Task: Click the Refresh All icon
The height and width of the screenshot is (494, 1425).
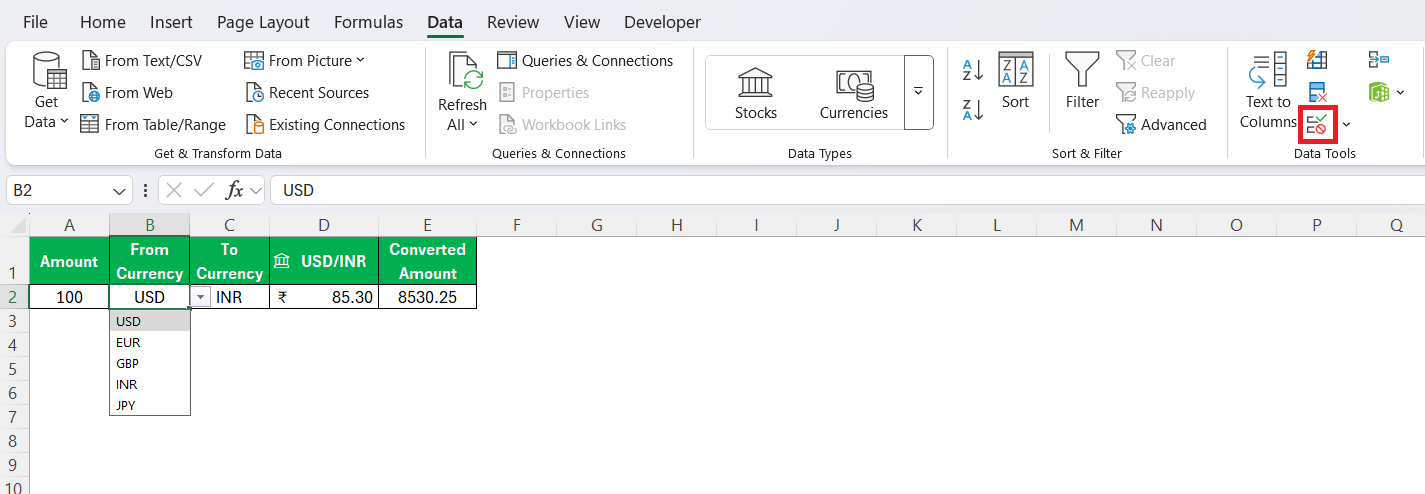Action: (x=465, y=71)
